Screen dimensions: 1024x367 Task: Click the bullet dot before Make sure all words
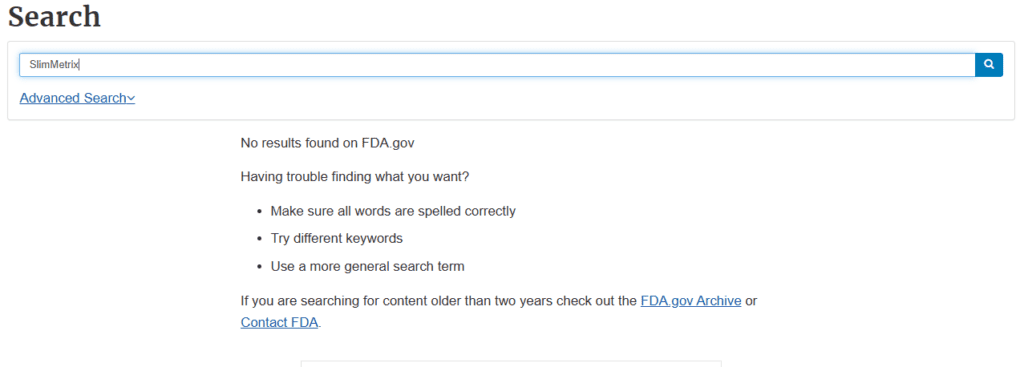pos(258,212)
